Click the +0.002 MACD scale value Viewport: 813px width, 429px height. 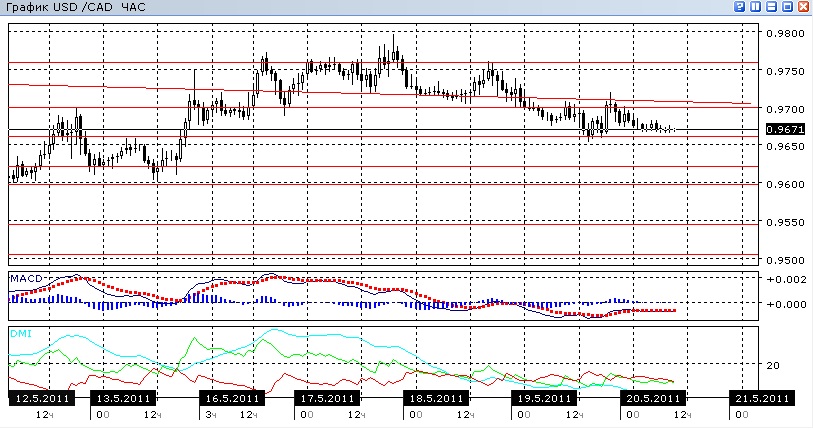pos(786,279)
